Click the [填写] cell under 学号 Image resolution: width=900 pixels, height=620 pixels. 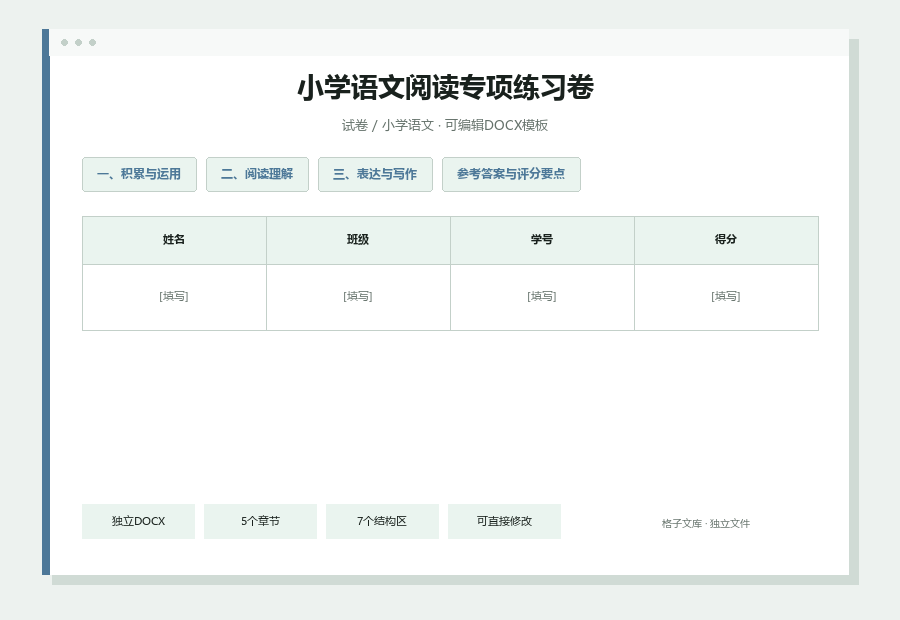click(542, 297)
